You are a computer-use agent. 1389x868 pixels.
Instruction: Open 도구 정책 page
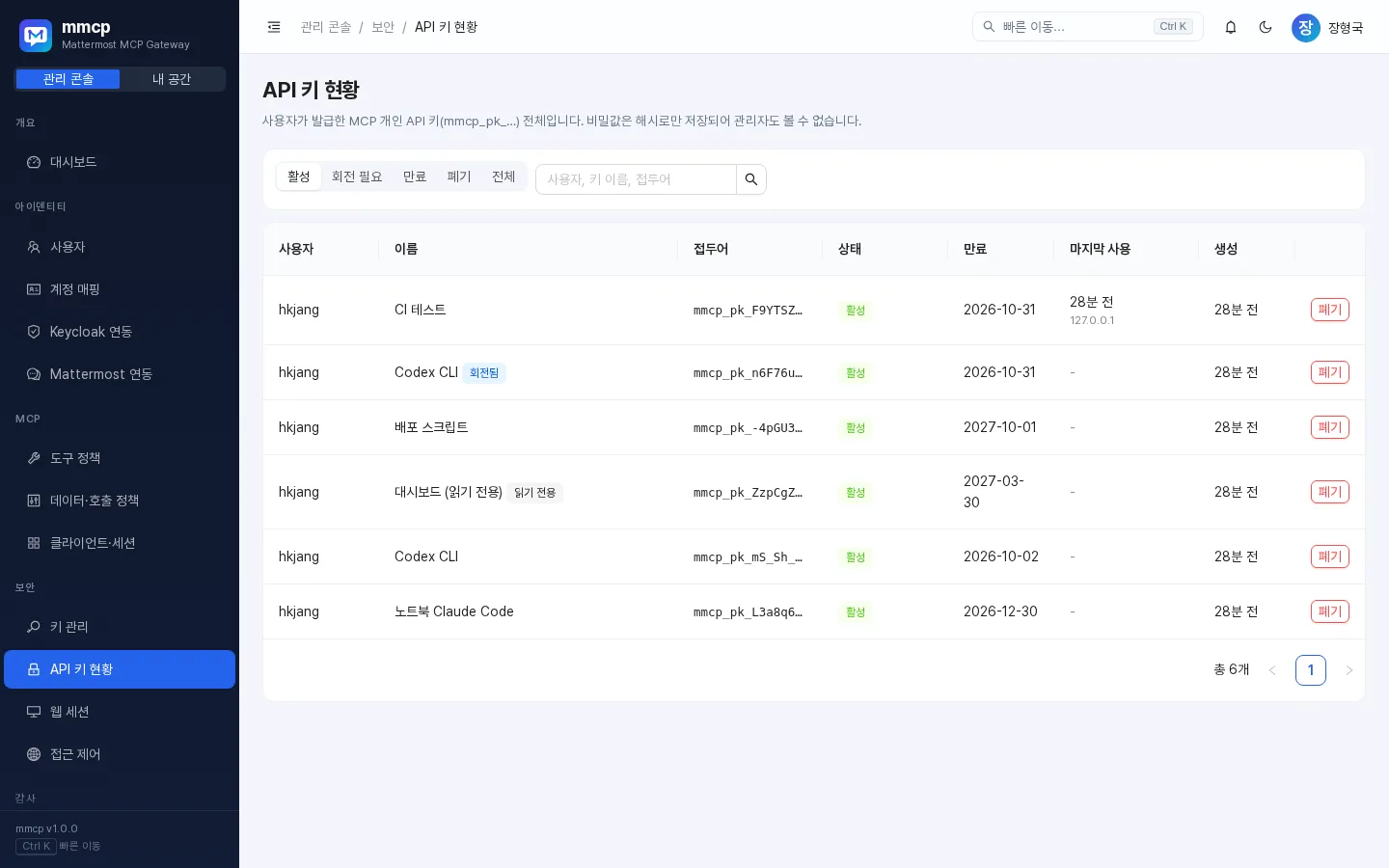120,458
